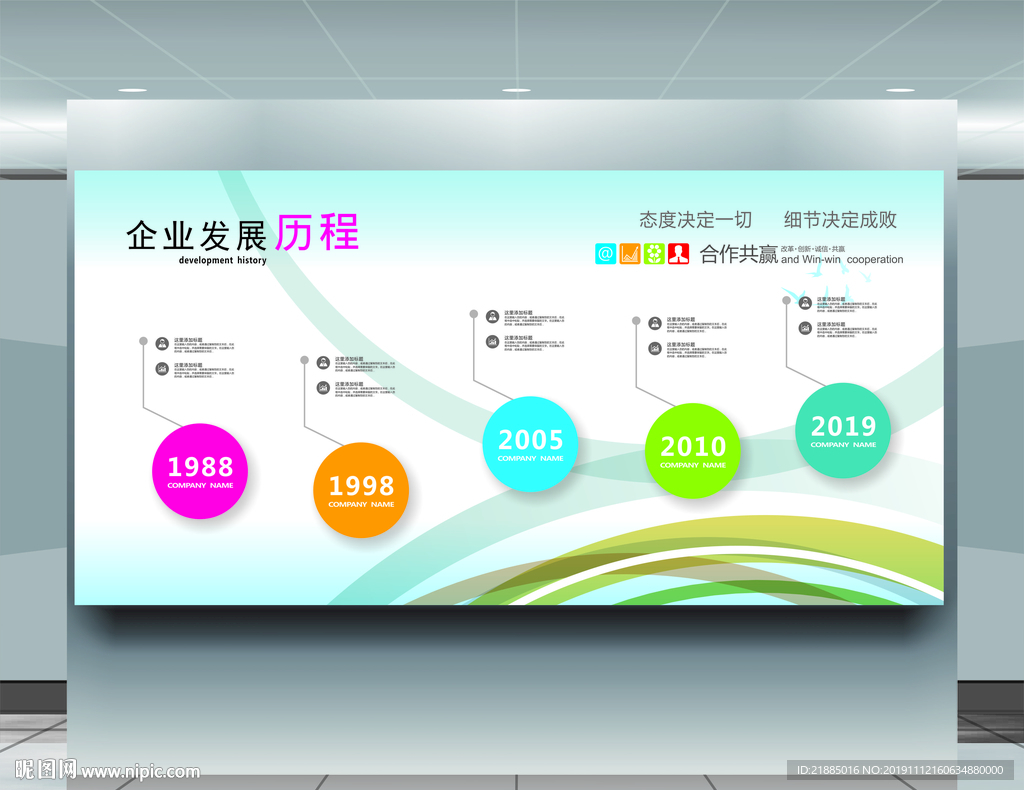The image size is (1024, 790).
Task: Click the person icon in the 2019 entry
Action: click(x=805, y=303)
